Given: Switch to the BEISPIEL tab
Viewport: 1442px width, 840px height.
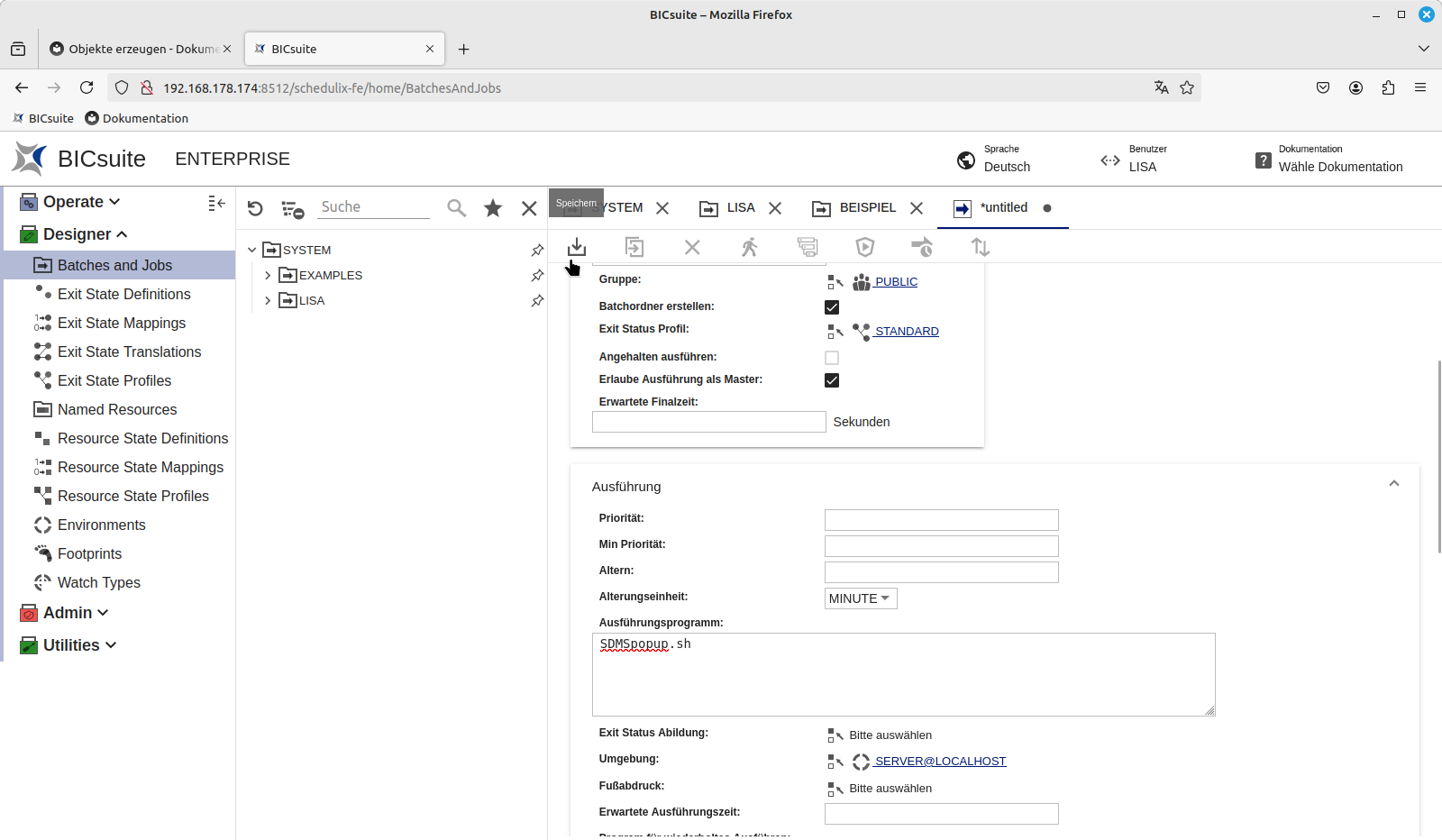Looking at the screenshot, I should 867,208.
